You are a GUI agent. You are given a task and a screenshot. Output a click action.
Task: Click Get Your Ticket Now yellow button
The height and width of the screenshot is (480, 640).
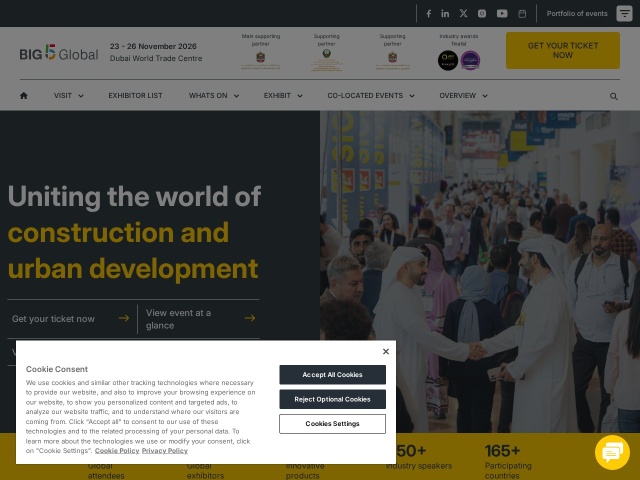[563, 51]
